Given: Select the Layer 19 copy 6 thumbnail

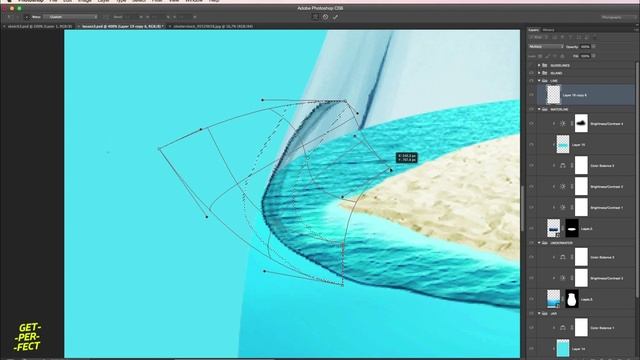Looking at the screenshot, I should click(x=553, y=95).
